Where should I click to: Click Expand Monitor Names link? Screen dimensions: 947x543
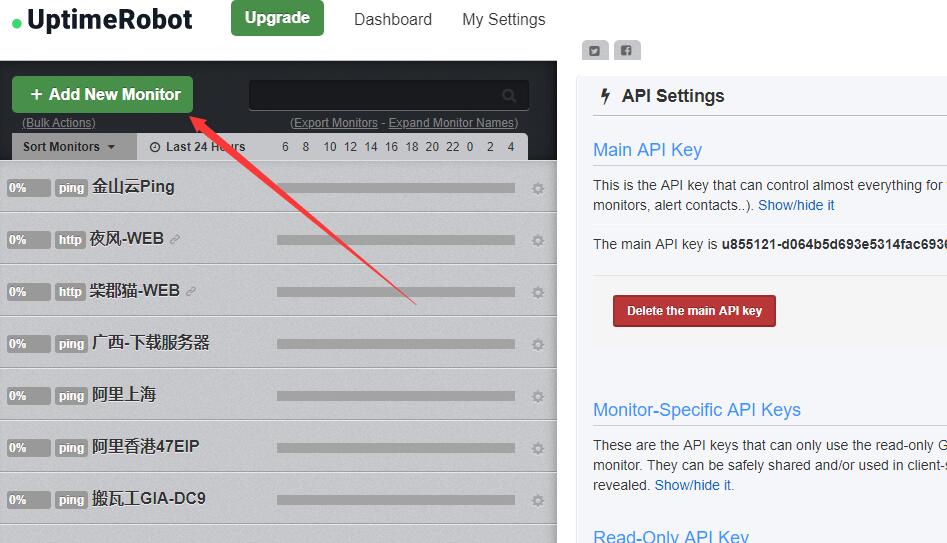point(453,123)
